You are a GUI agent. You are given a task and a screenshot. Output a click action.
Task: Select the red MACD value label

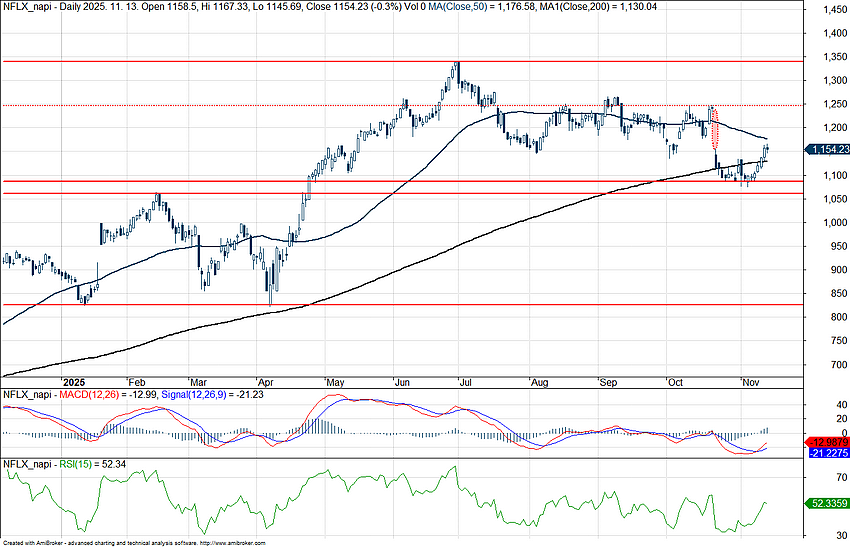[x=828, y=441]
